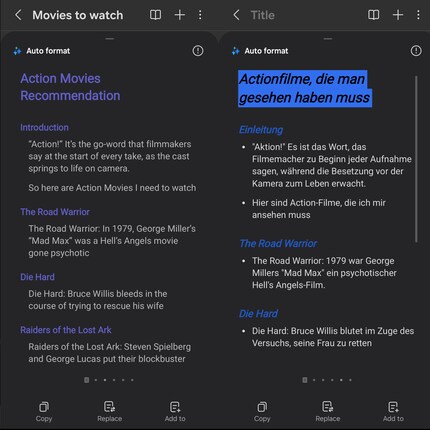Image resolution: width=430 pixels, height=430 pixels.
Task: Copy the German formatted text
Action: [262, 412]
